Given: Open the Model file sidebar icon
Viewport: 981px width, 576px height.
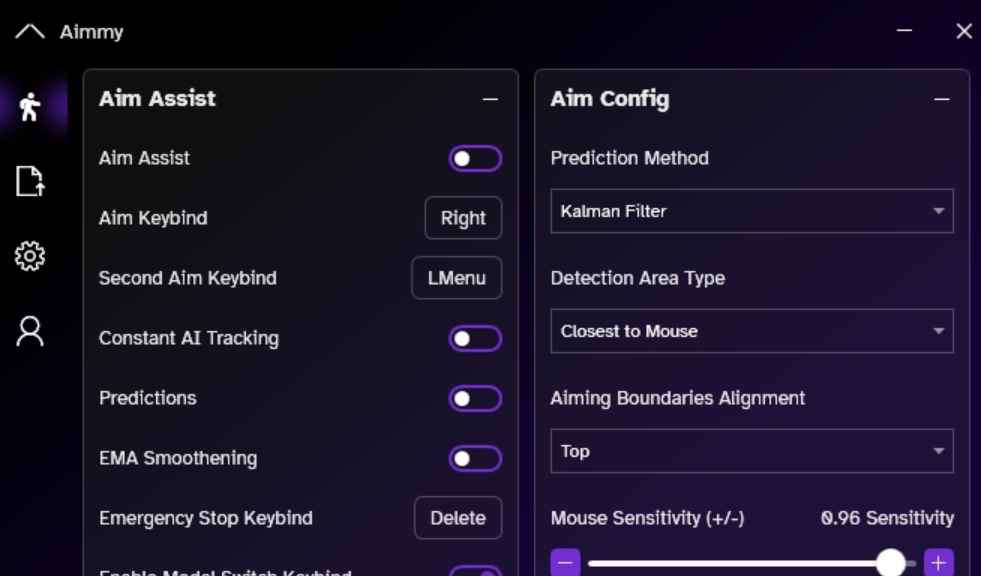Looking at the screenshot, I should pyautogui.click(x=30, y=181).
